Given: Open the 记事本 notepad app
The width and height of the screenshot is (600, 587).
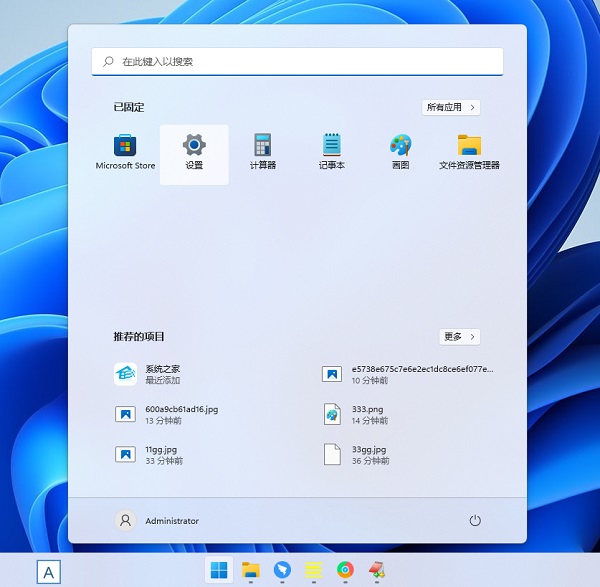Looking at the screenshot, I should (x=332, y=152).
